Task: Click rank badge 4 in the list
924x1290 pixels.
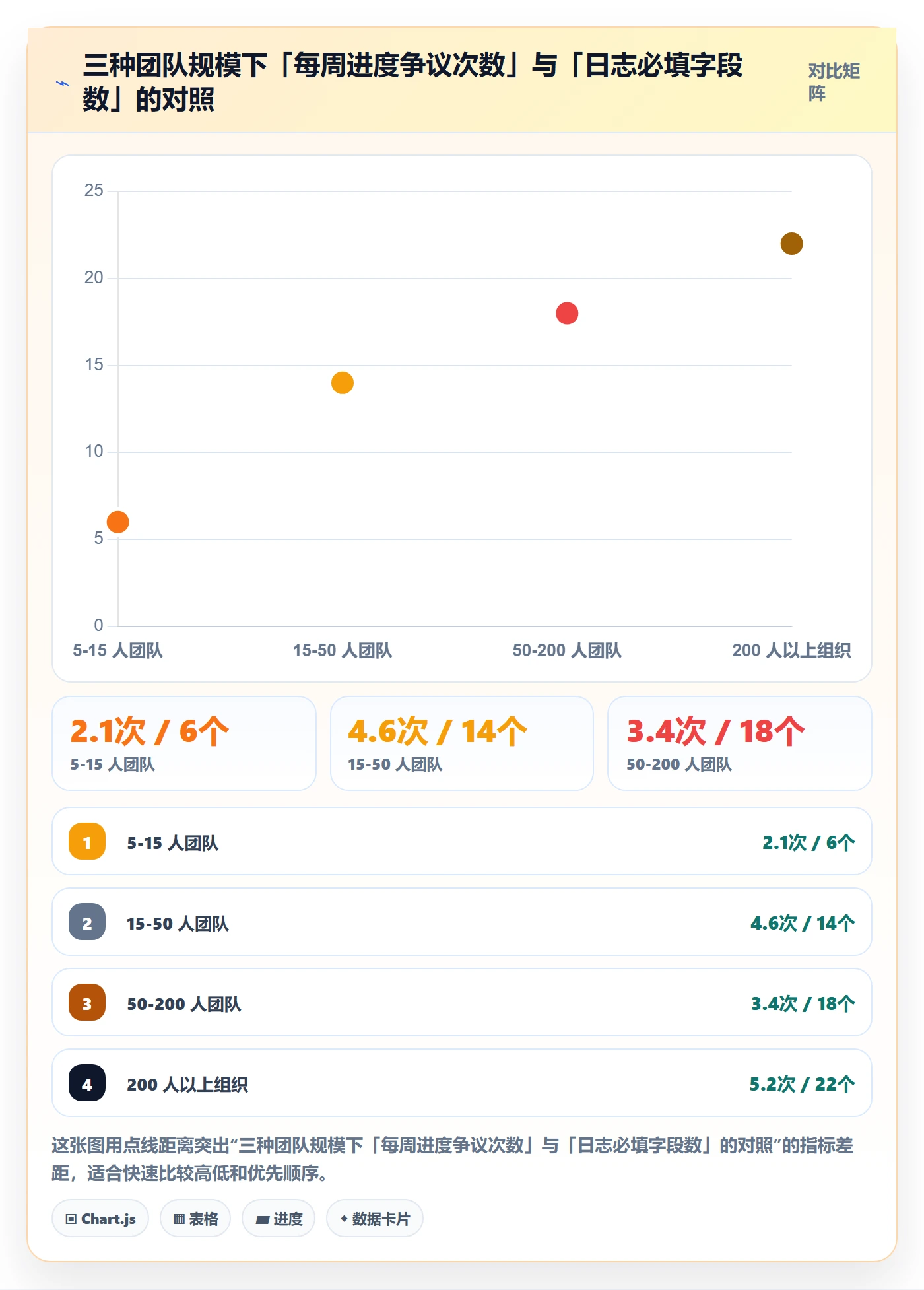Action: (87, 1083)
